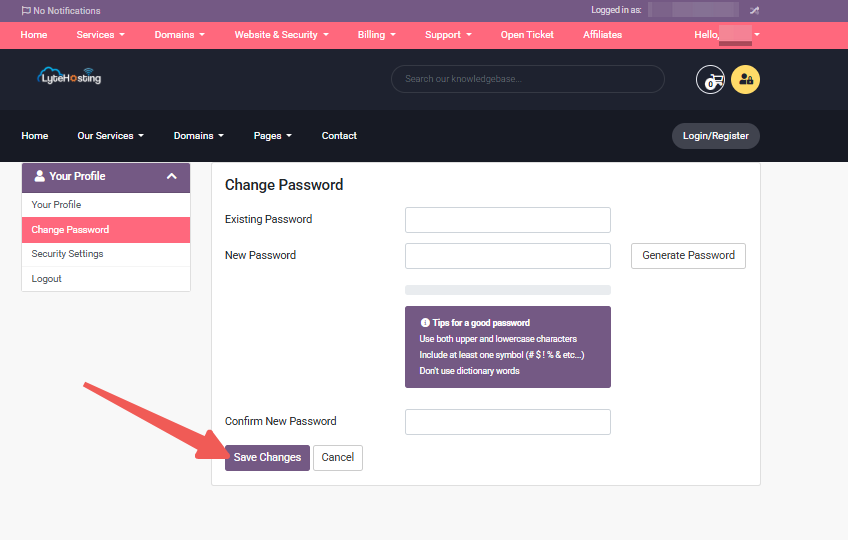This screenshot has width=848, height=540.
Task: Click the knowledgebase search box
Action: point(528,79)
